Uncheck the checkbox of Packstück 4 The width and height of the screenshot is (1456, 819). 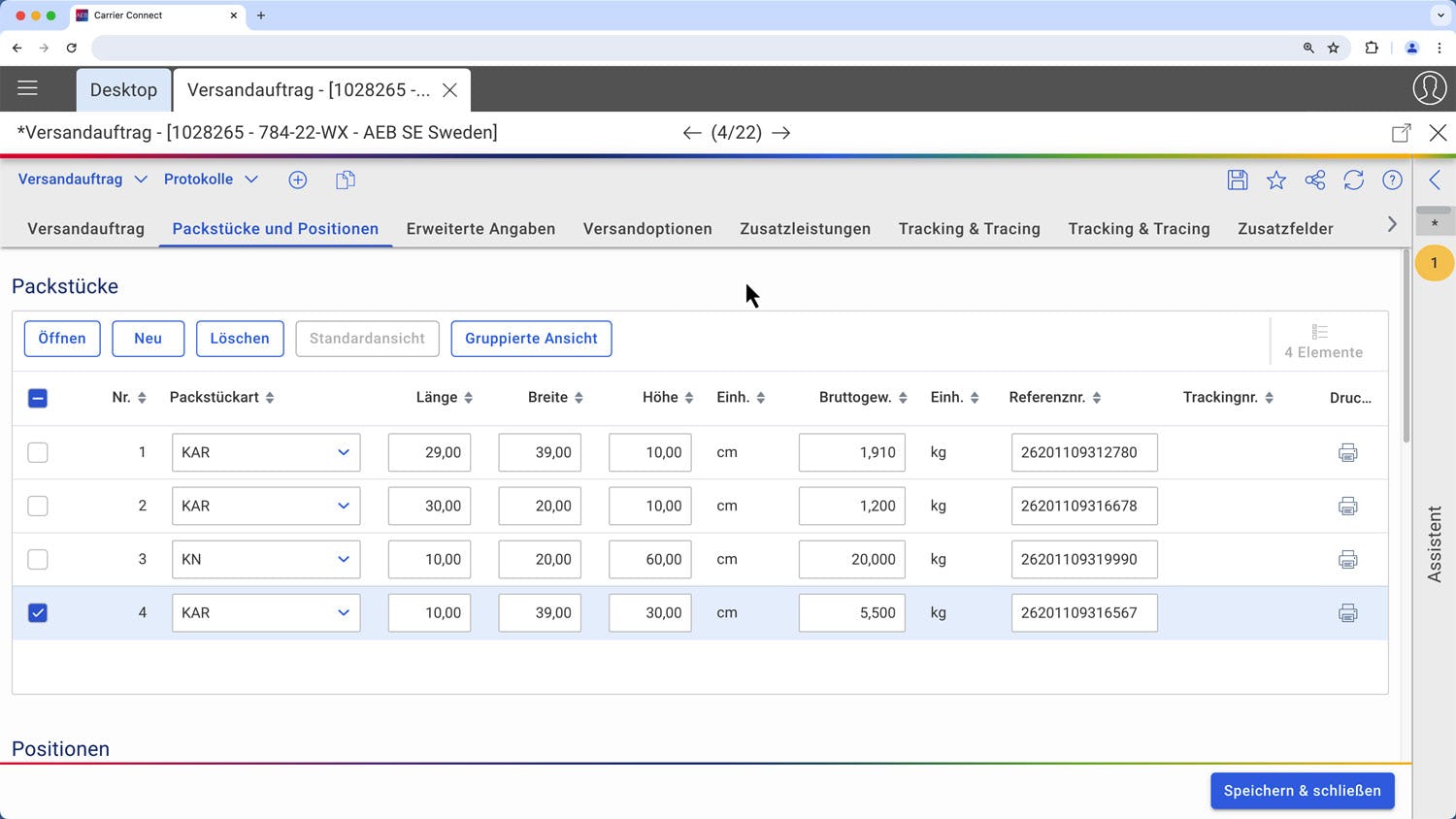pyautogui.click(x=38, y=612)
